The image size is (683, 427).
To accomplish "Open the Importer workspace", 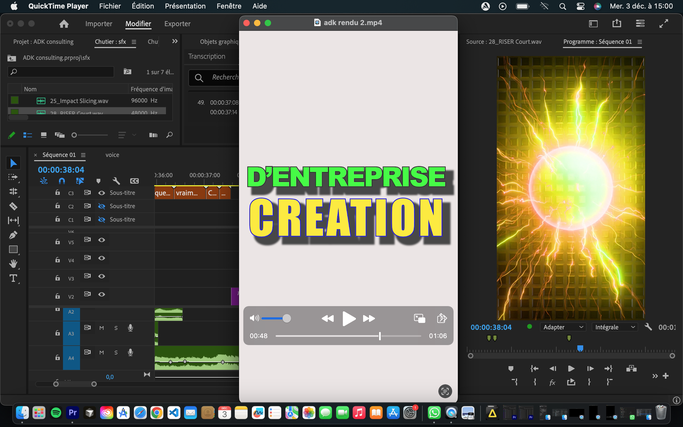I will tap(98, 24).
